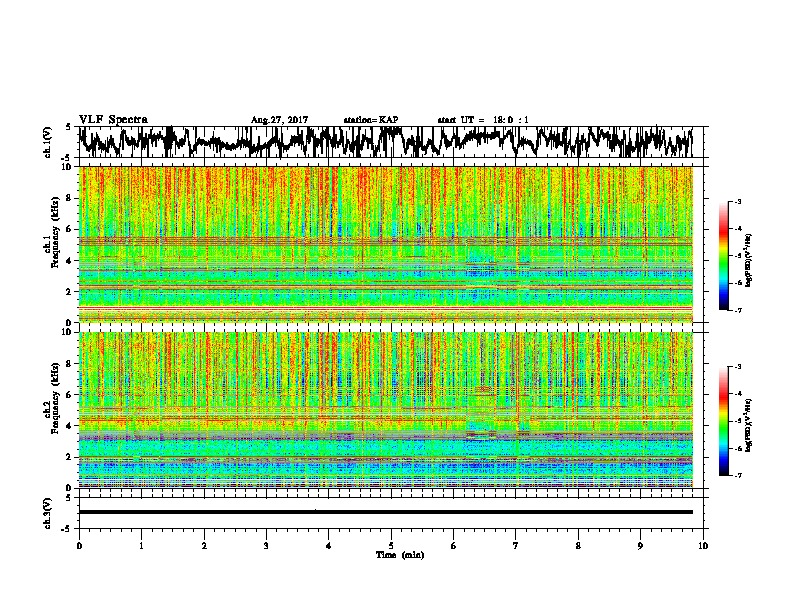Click the "-5" label on ch.1 colorbar

pyautogui.click(x=737, y=256)
